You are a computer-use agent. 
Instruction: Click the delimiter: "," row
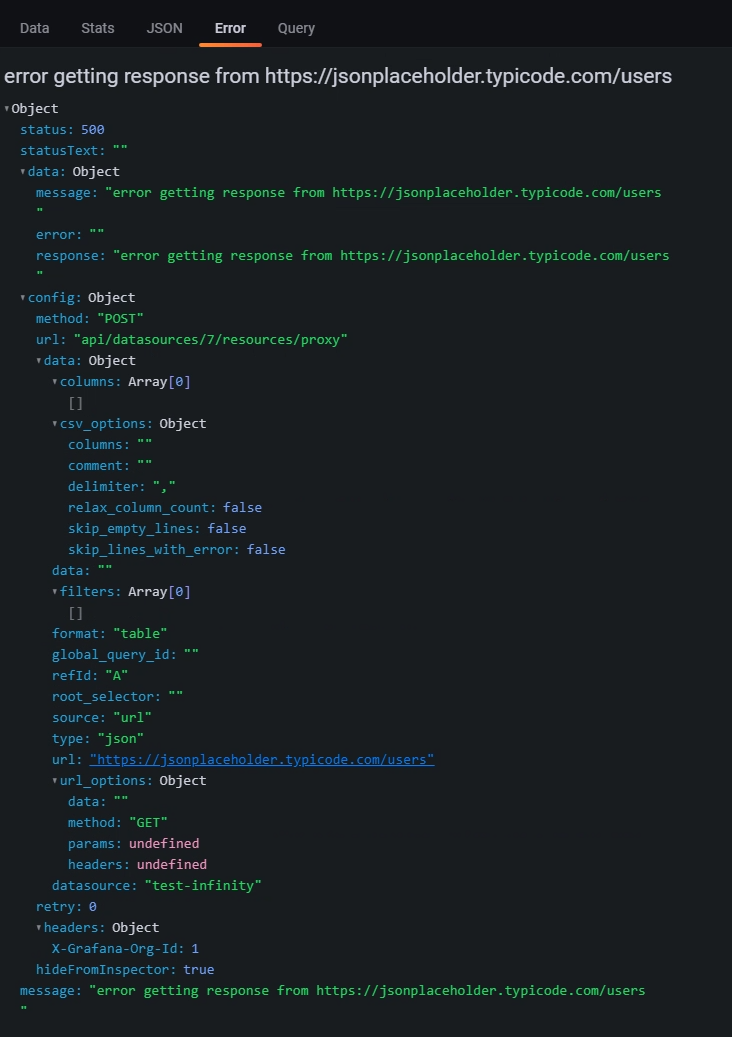(122, 487)
